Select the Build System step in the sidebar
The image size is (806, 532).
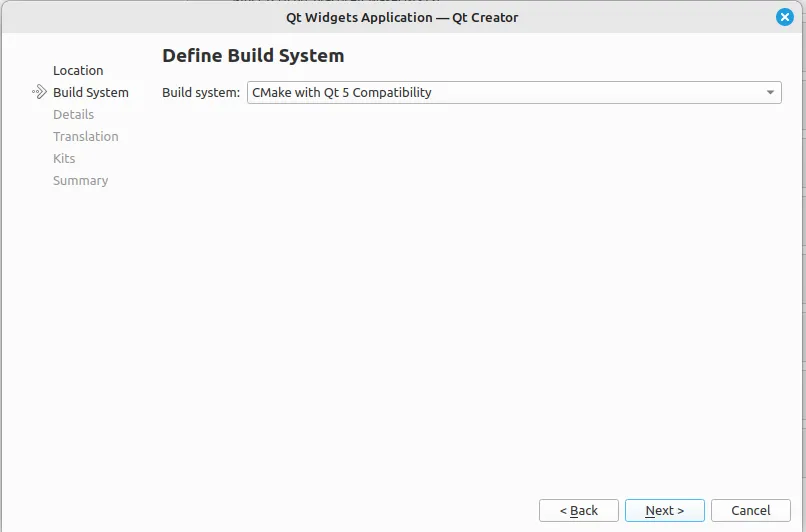tap(91, 93)
